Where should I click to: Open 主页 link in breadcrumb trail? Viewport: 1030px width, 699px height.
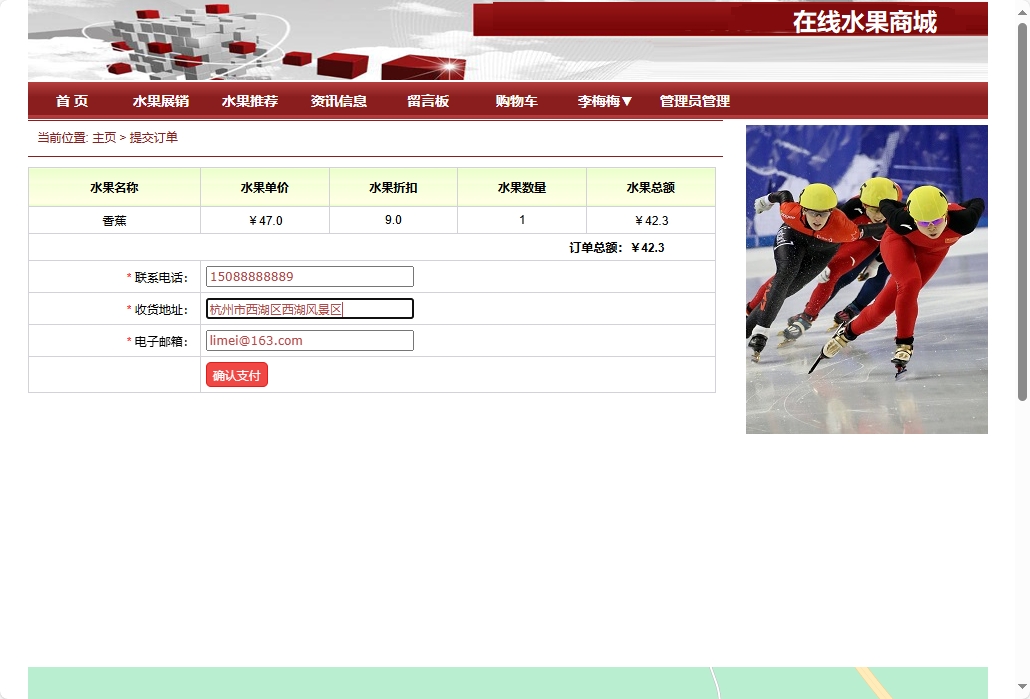coord(105,138)
